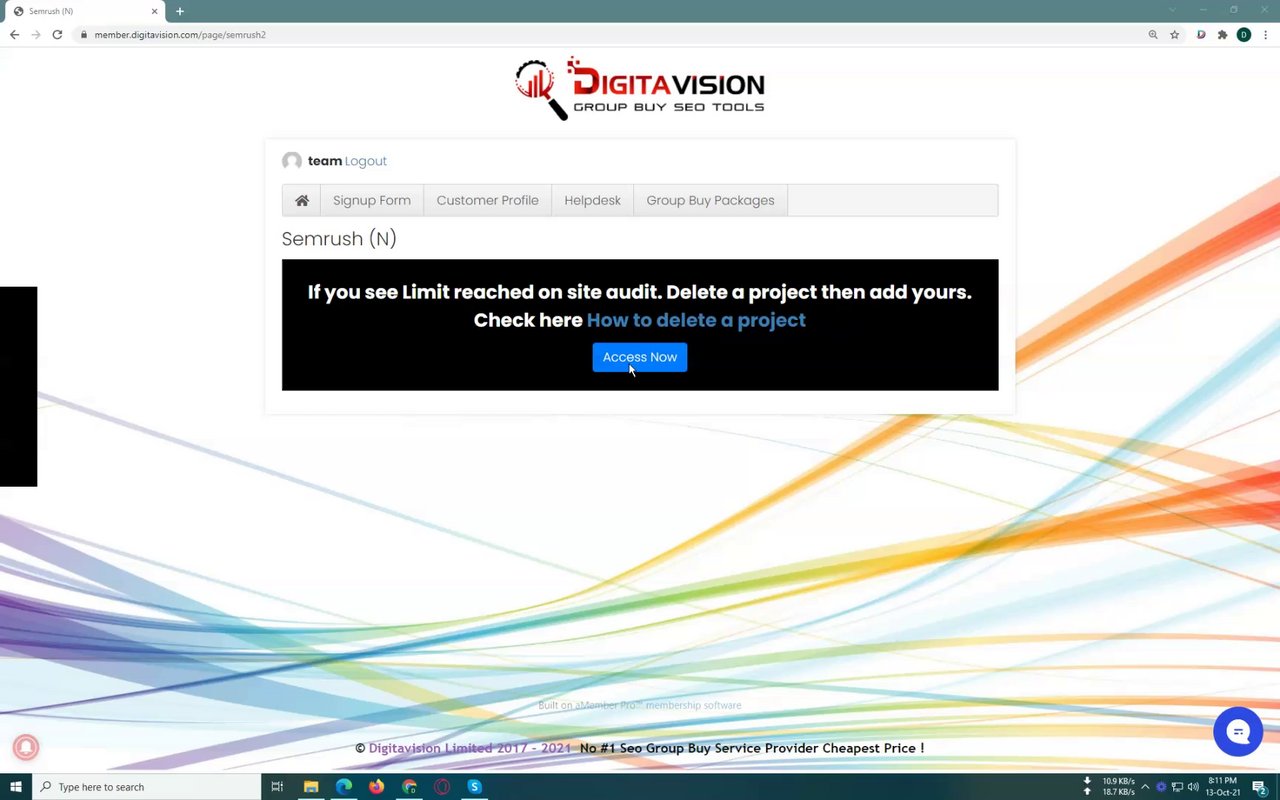Click the Access Now button
The width and height of the screenshot is (1280, 800).
[x=640, y=357]
